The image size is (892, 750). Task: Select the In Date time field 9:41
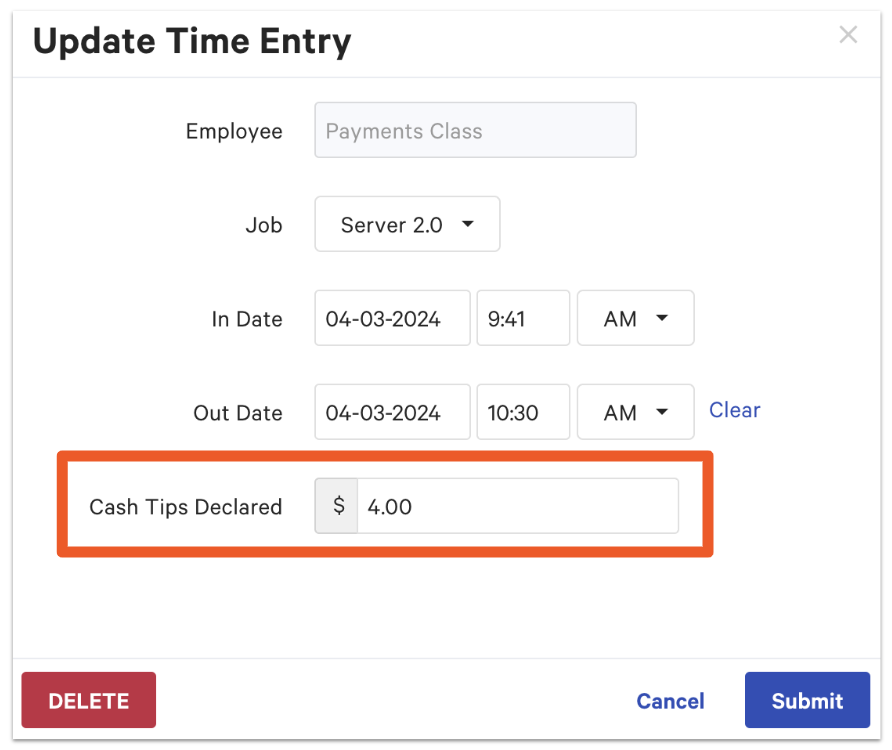[522, 319]
